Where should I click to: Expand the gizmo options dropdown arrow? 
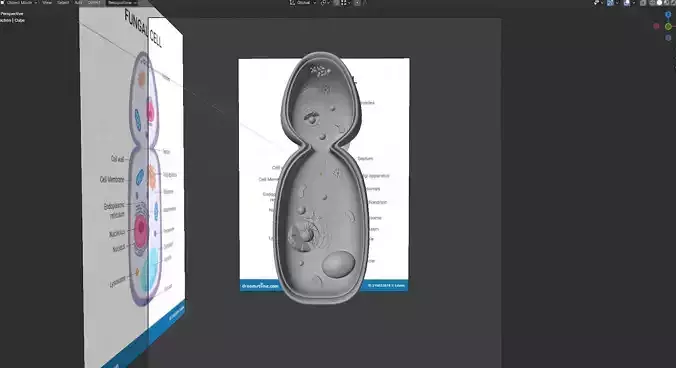pyautogui.click(x=617, y=3)
